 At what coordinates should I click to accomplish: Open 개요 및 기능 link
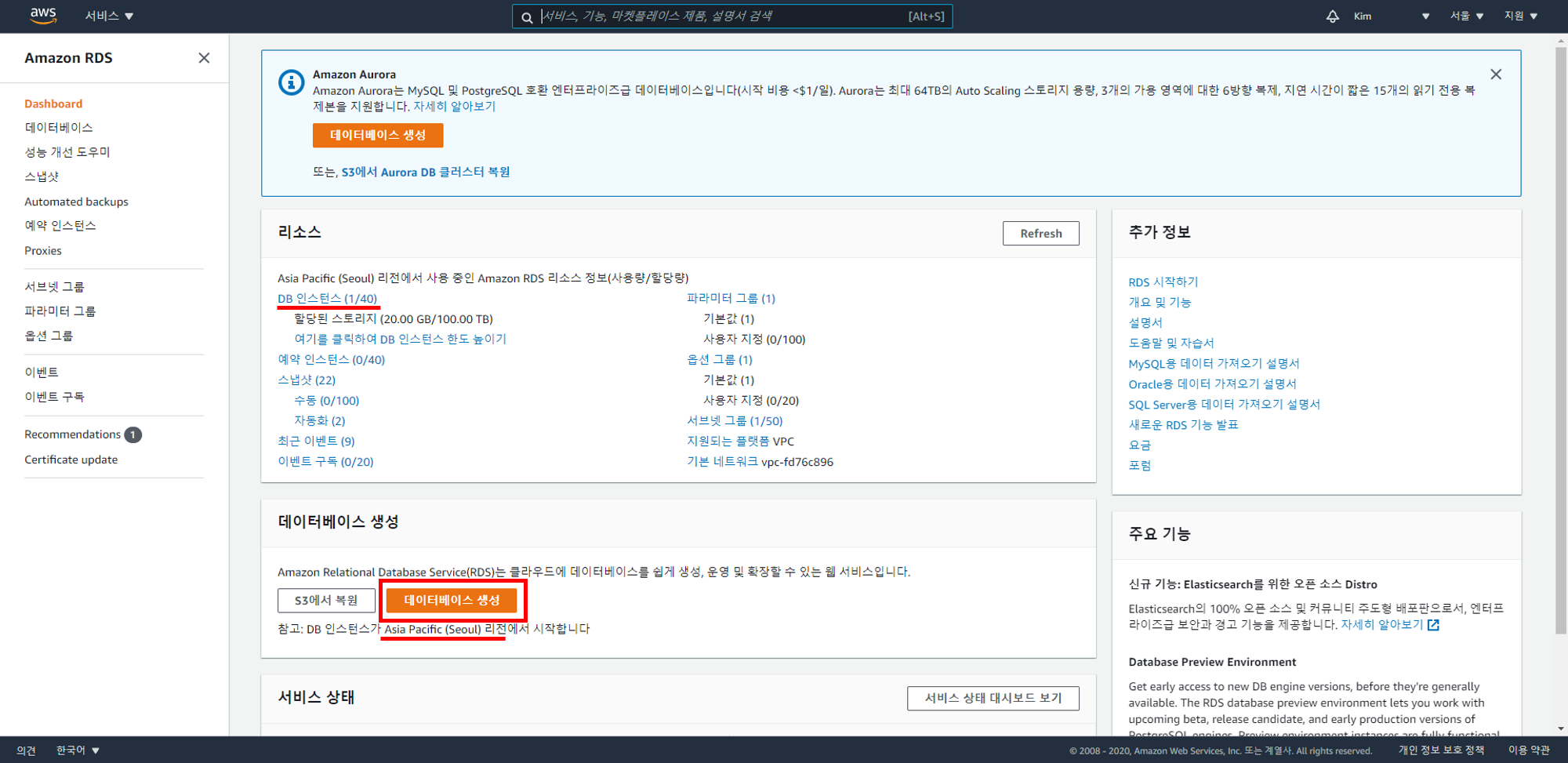(1160, 303)
